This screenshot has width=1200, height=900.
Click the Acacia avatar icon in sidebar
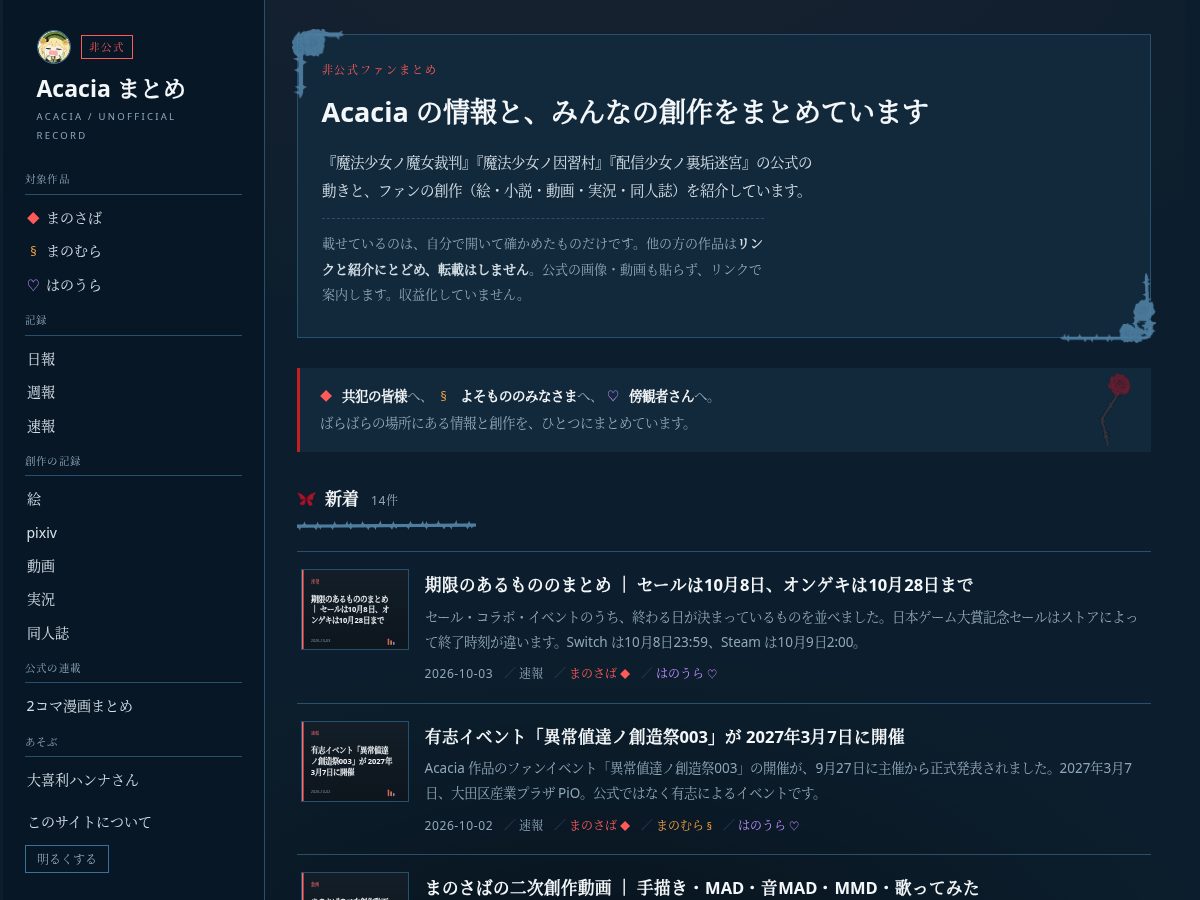click(x=53, y=46)
